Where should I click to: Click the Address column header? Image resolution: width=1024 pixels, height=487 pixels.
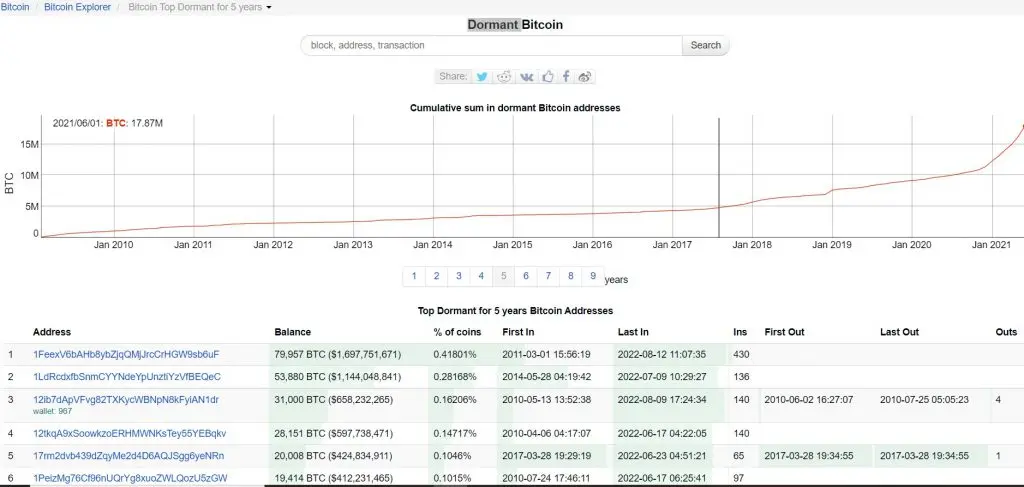click(x=52, y=332)
